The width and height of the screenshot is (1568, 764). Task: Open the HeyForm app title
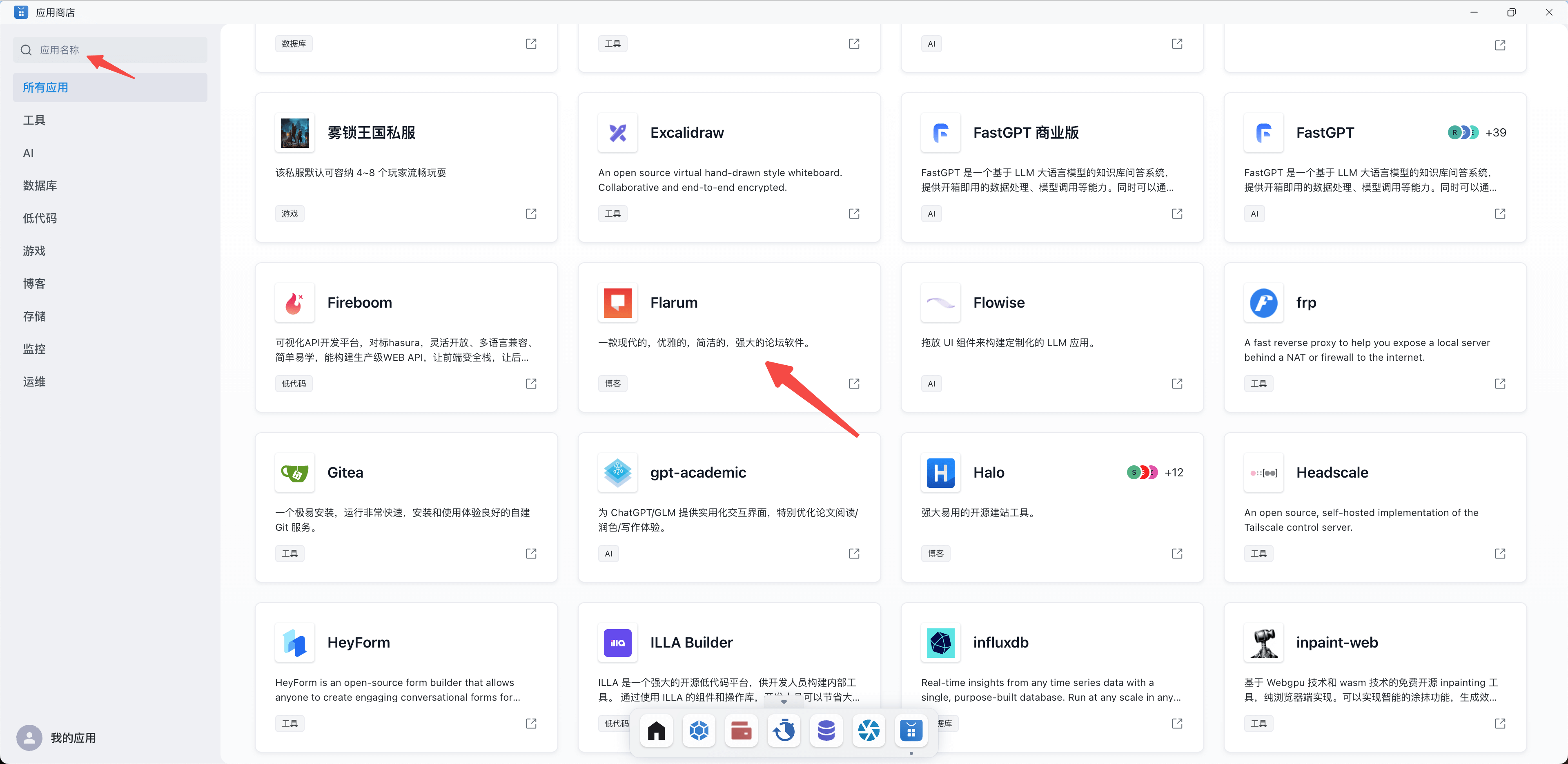[x=359, y=643]
